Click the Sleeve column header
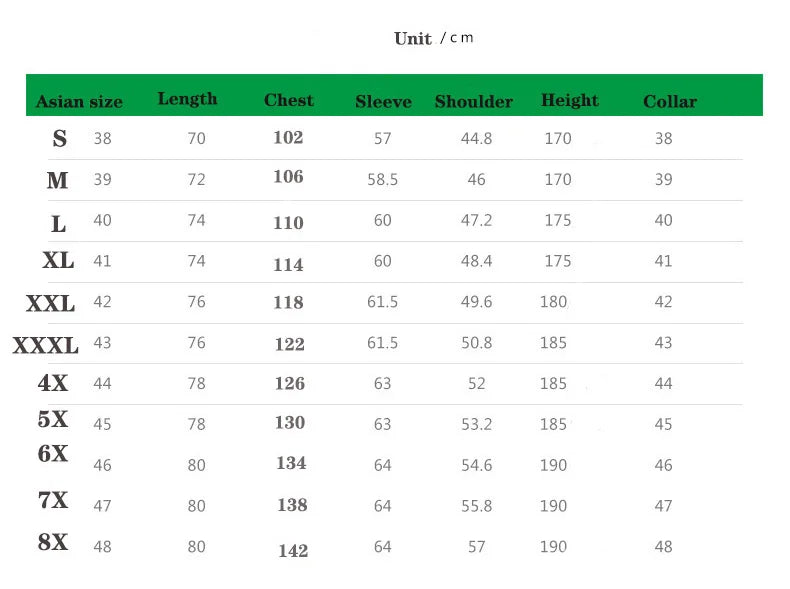Viewport: 790px width, 589px height. [383, 102]
